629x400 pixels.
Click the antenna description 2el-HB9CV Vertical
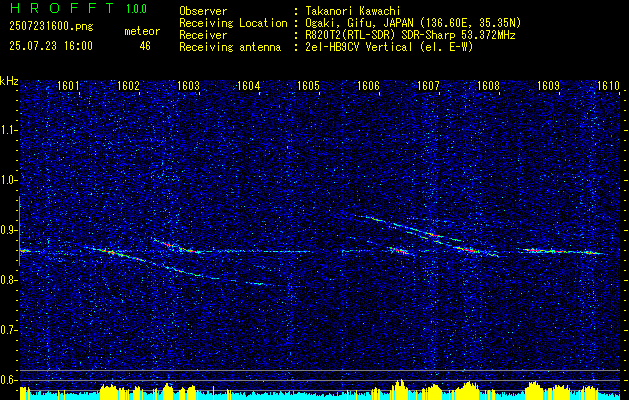click(x=389, y=47)
